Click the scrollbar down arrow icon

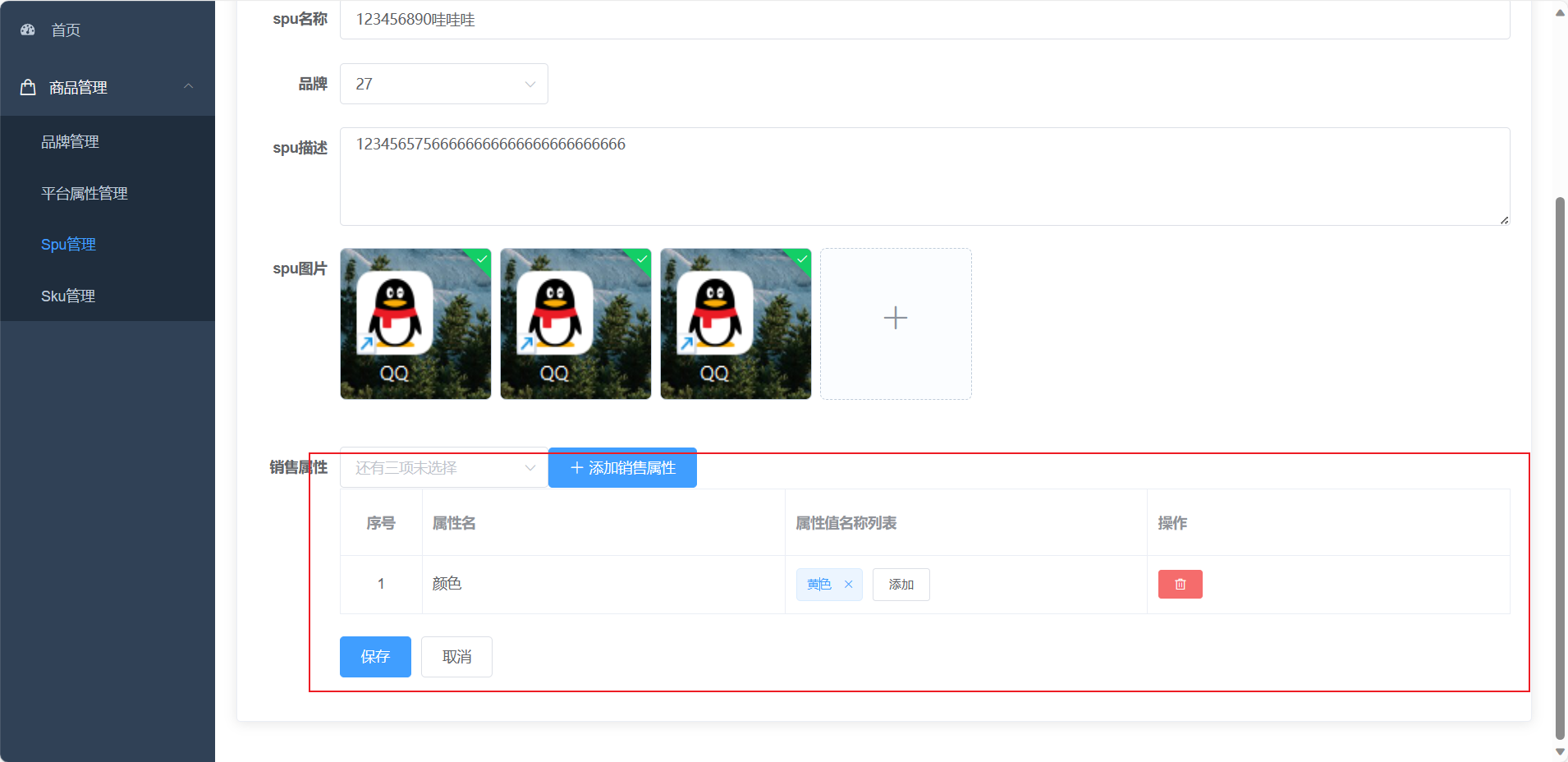pyautogui.click(x=1558, y=751)
